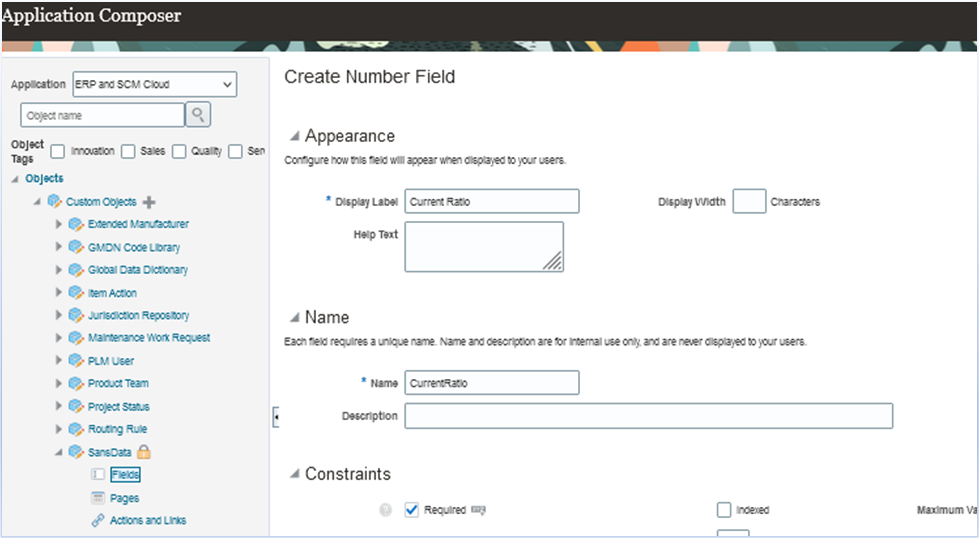979x538 pixels.
Task: Click the SansData object icon
Action: point(76,452)
